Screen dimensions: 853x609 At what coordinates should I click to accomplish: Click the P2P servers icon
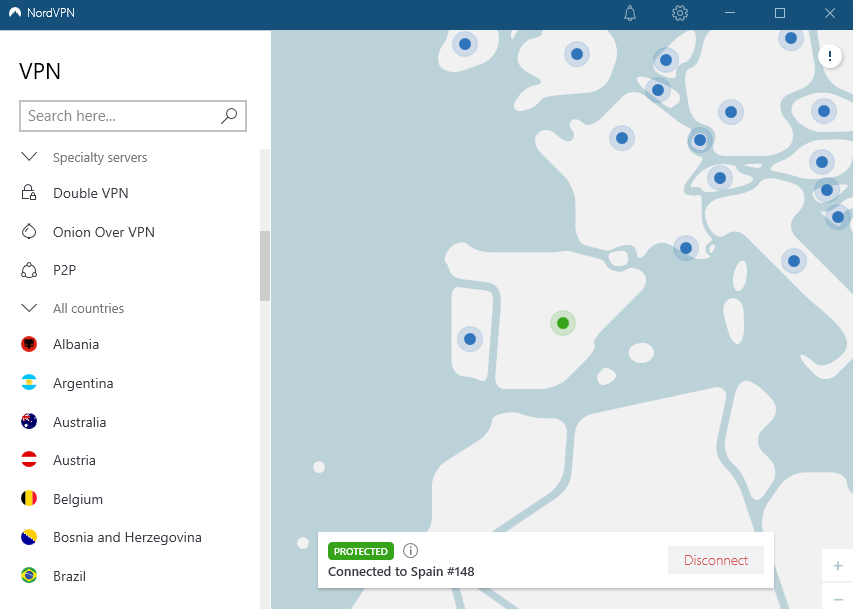click(29, 270)
